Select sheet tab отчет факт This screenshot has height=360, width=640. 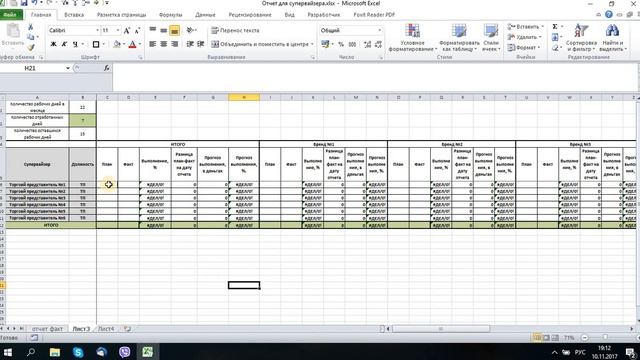point(47,329)
